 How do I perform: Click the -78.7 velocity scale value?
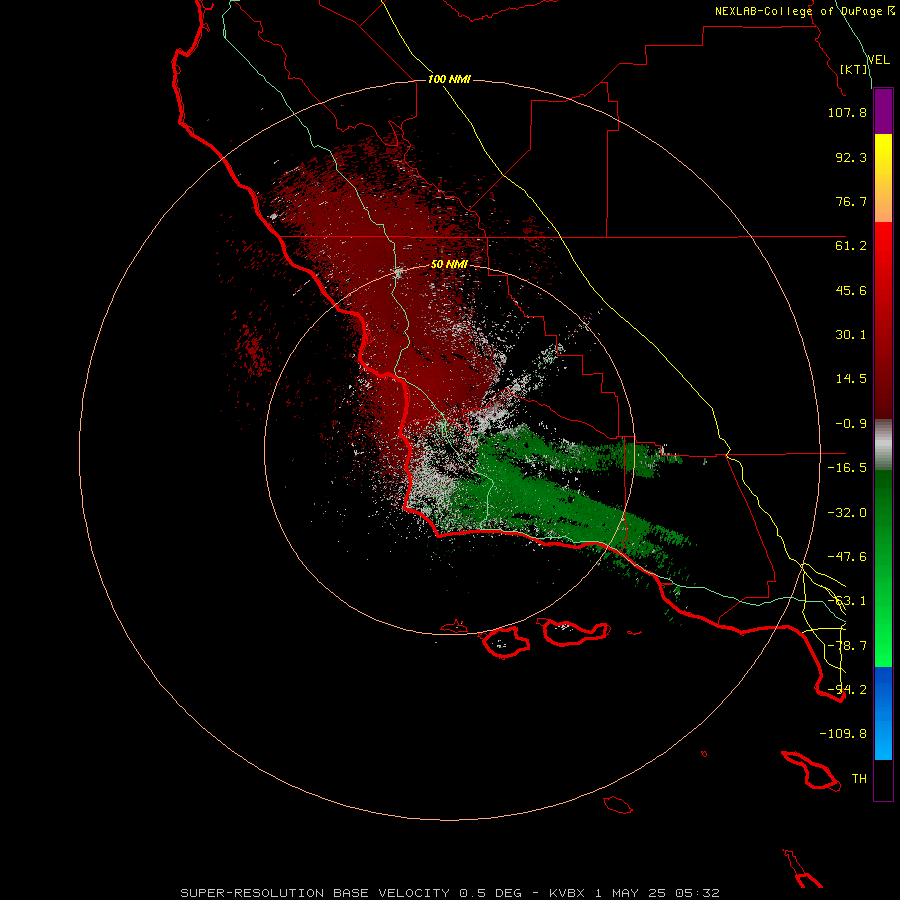pyautogui.click(x=847, y=646)
